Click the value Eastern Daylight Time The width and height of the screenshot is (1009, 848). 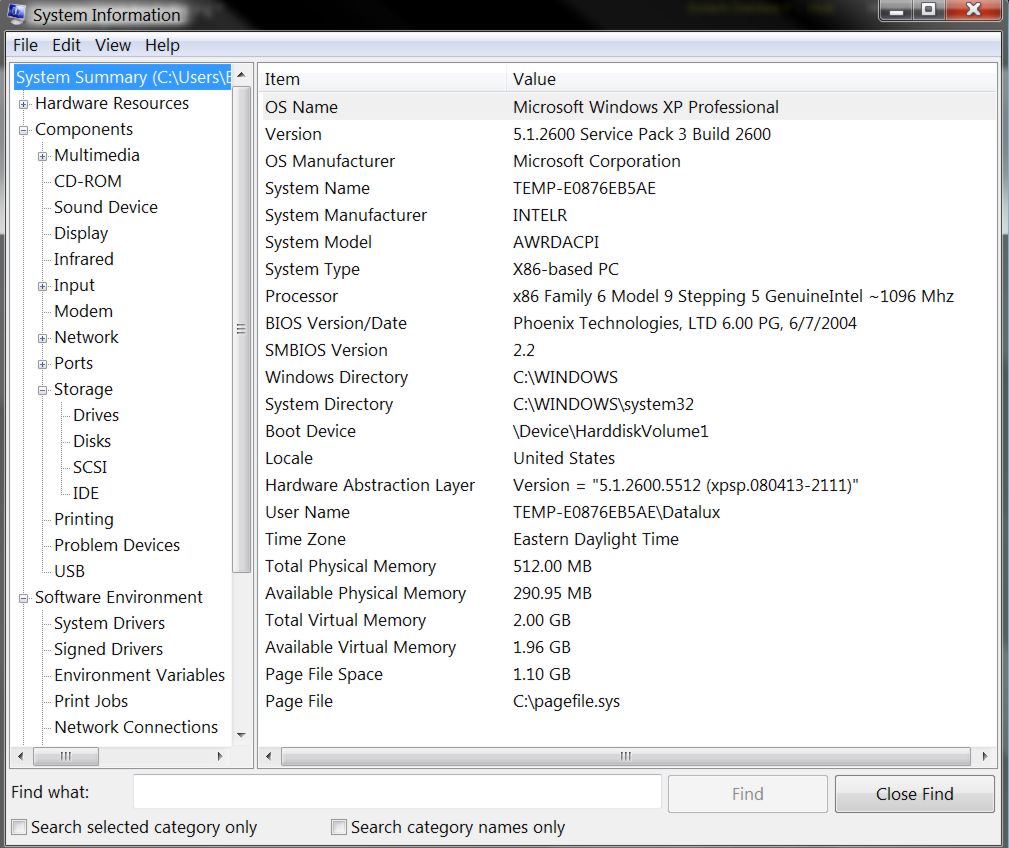(x=596, y=539)
